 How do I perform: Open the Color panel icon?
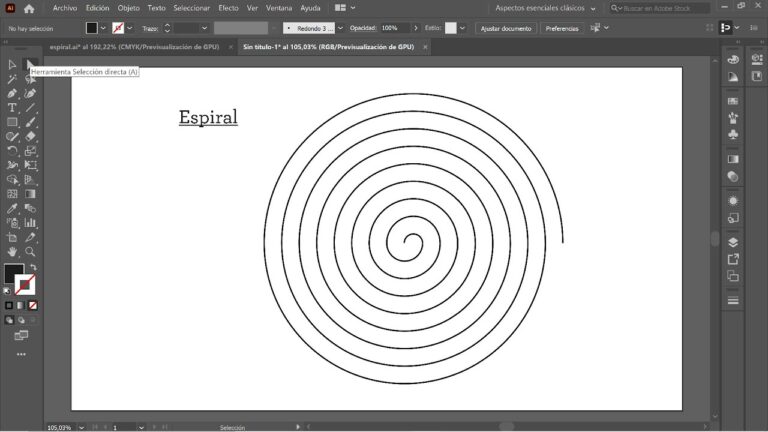(x=733, y=59)
